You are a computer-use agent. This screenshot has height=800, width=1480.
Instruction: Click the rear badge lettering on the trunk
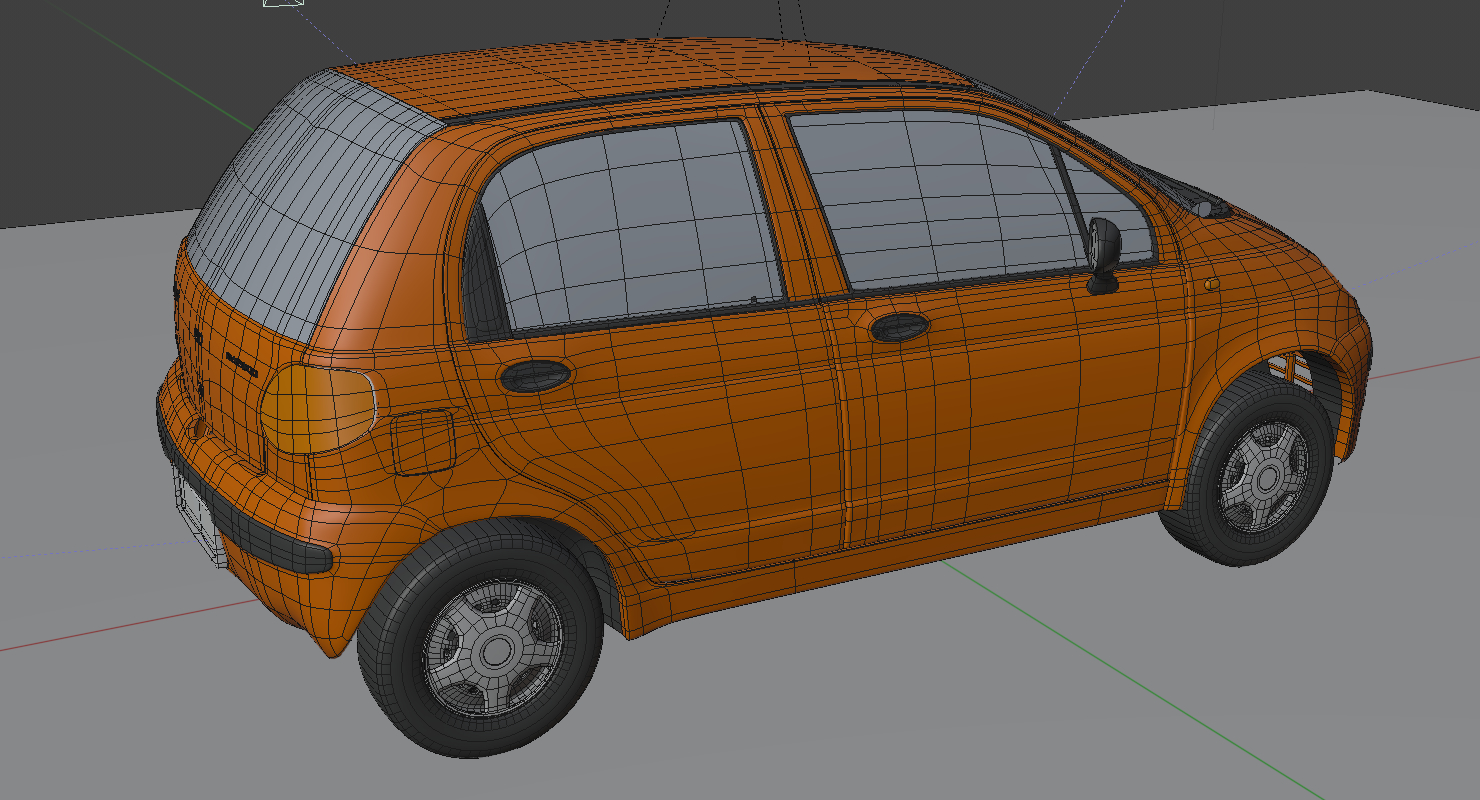(241, 363)
